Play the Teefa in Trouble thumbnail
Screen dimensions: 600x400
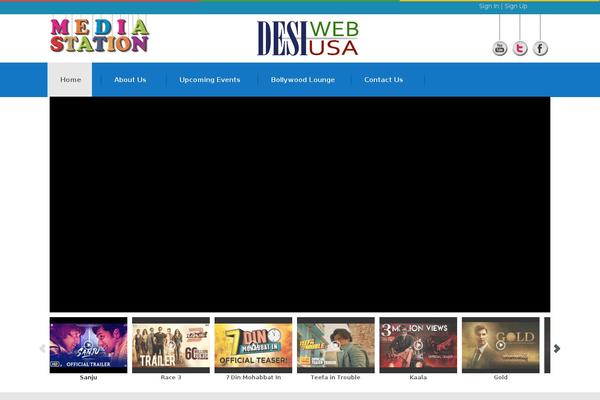(336, 345)
